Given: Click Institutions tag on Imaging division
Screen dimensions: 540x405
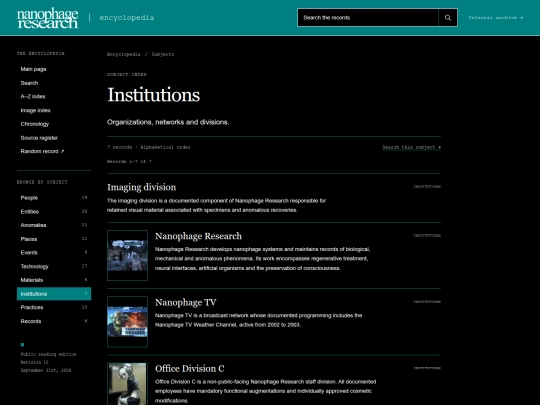Looking at the screenshot, I should (427, 187).
